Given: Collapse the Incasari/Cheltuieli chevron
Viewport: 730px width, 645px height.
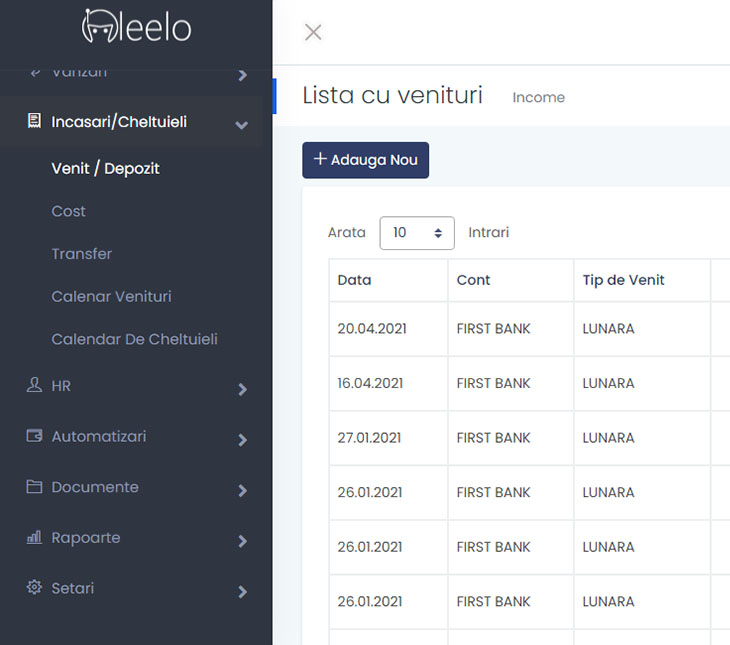Looking at the screenshot, I should point(241,125).
